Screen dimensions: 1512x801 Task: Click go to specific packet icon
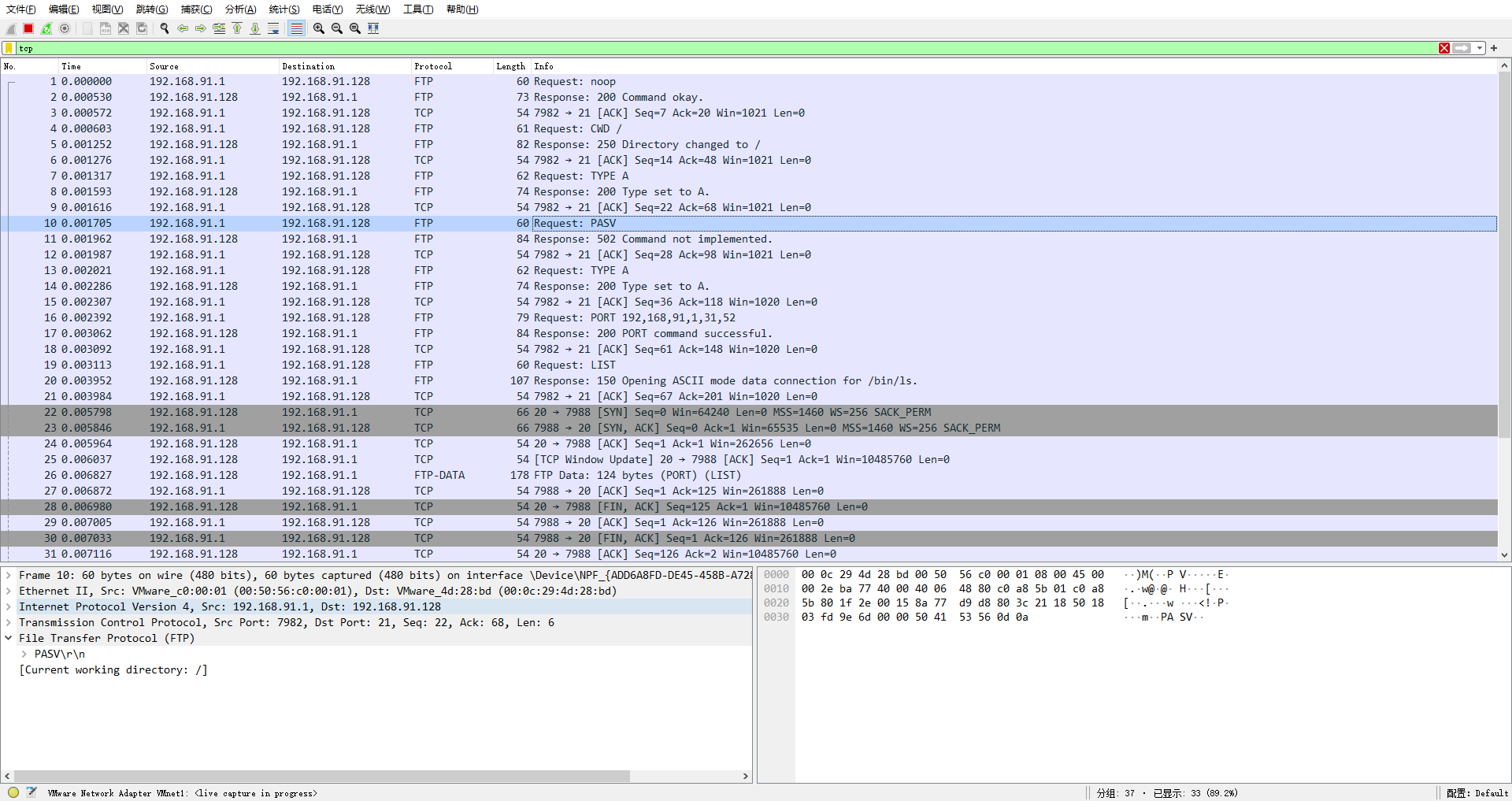click(219, 28)
